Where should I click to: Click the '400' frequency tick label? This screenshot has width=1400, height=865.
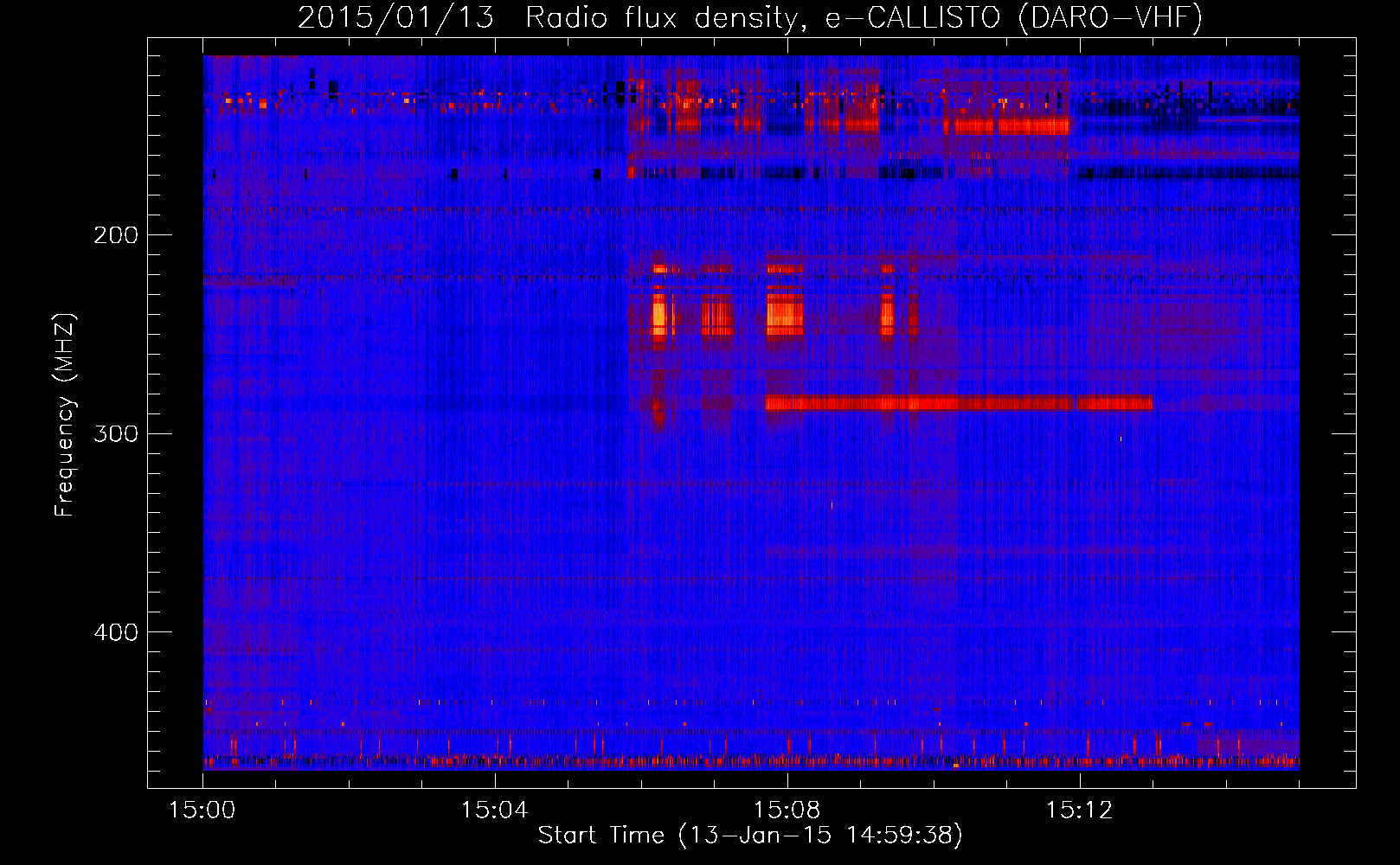pyautogui.click(x=116, y=632)
